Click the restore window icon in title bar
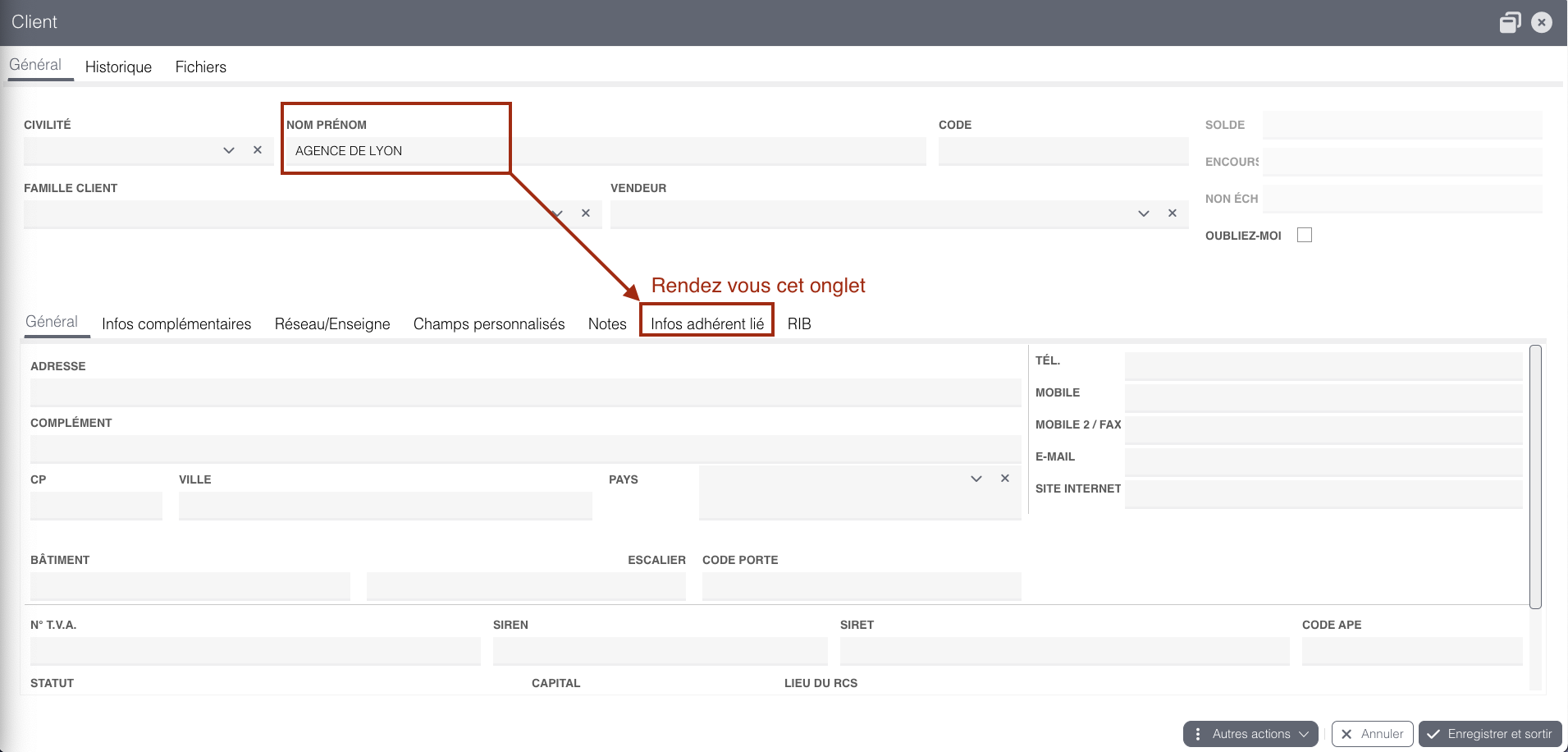Image resolution: width=1568 pixels, height=752 pixels. coord(1510,22)
